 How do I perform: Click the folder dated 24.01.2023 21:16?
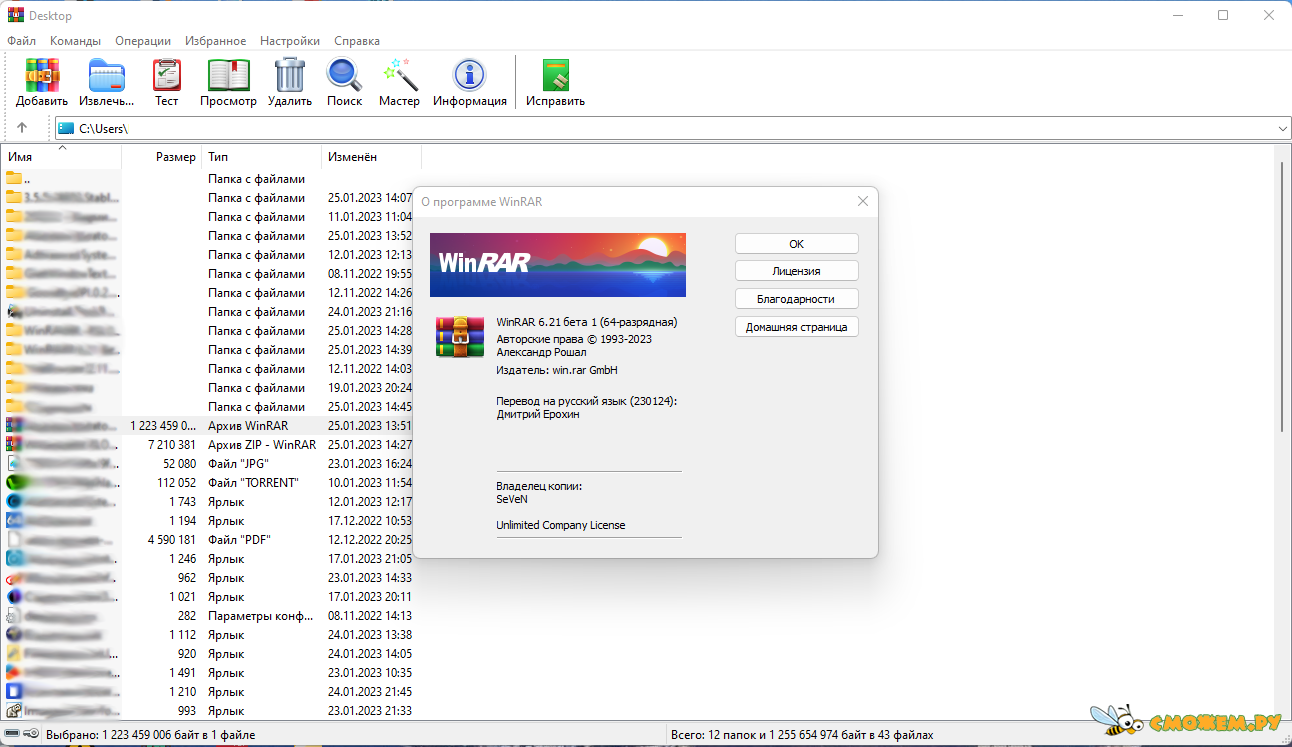(x=211, y=312)
